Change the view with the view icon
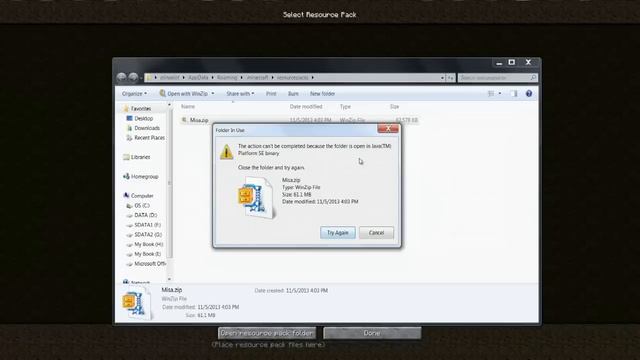 coord(491,93)
